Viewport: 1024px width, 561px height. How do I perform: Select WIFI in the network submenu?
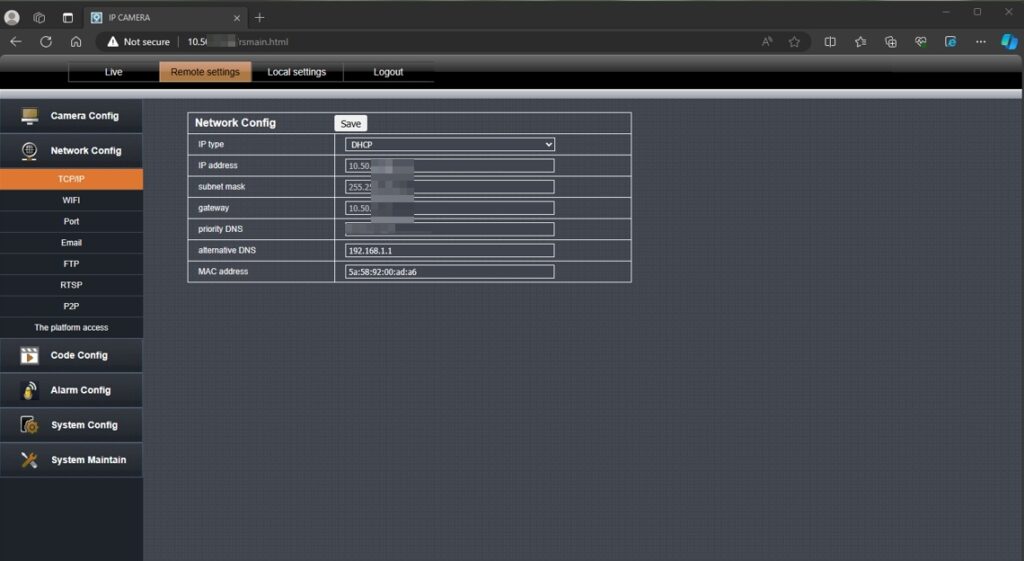point(71,200)
